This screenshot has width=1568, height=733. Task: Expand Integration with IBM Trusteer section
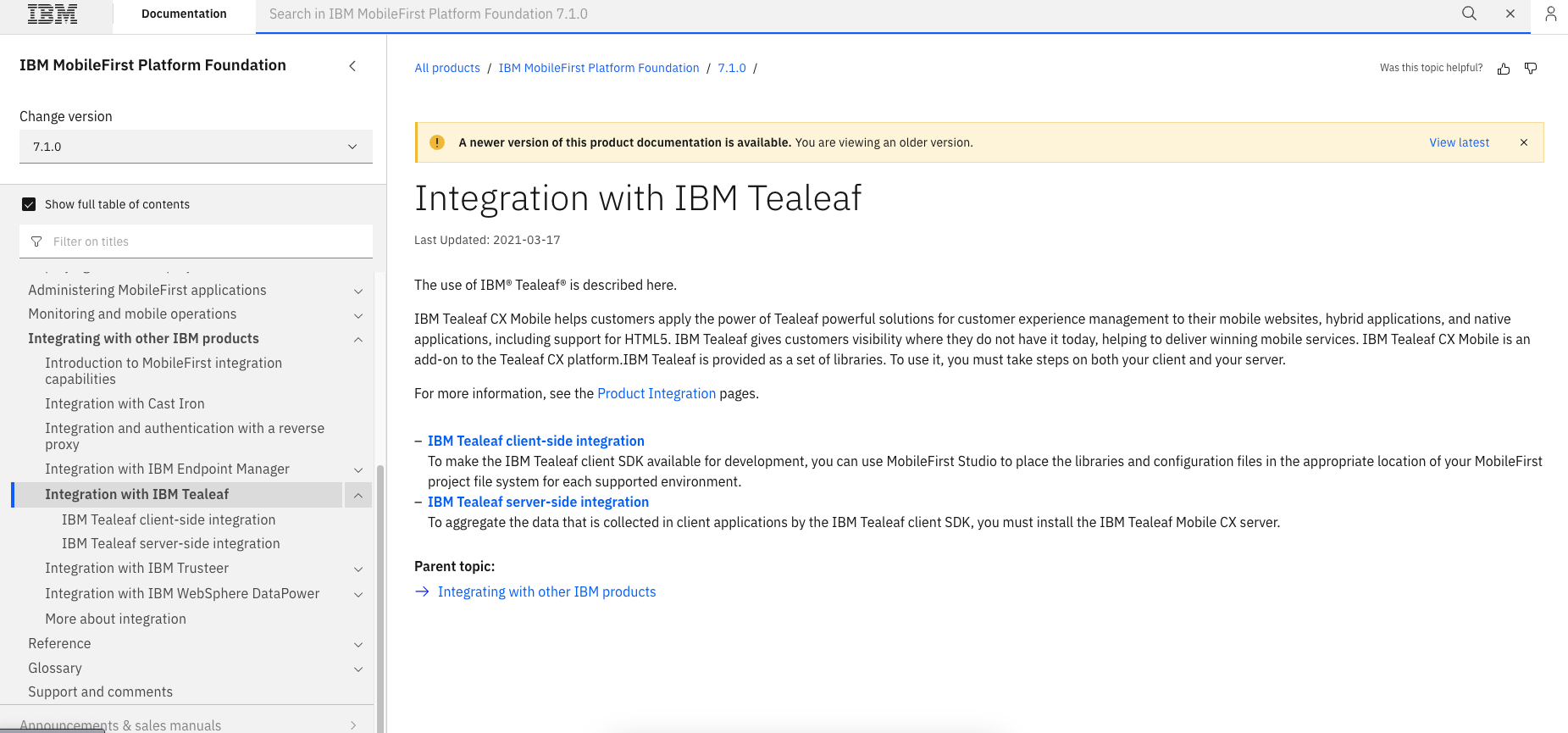tap(358, 569)
